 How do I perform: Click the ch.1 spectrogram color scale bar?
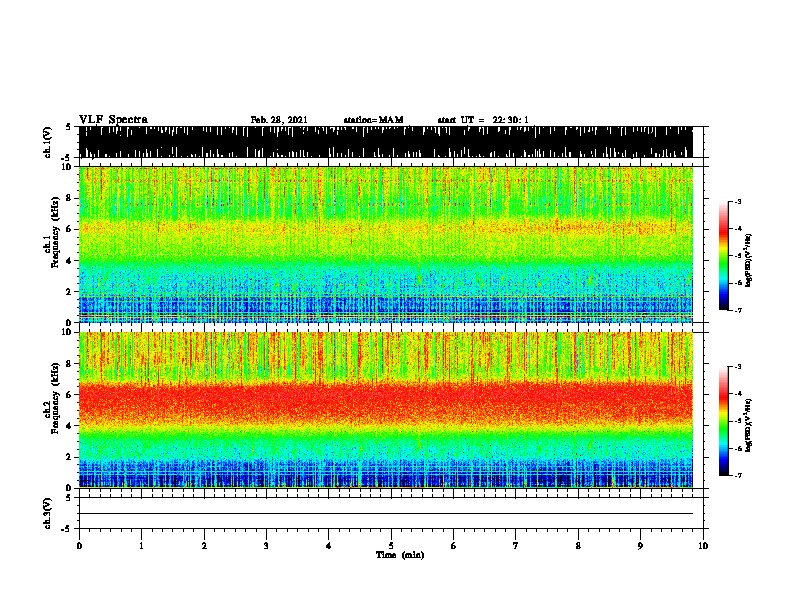click(724, 256)
